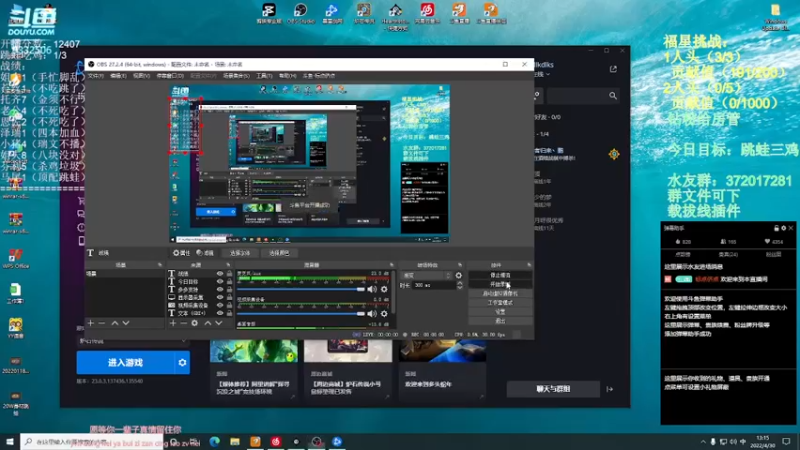Switch to 贵宾(24) tab in danmaku helper

point(728,254)
